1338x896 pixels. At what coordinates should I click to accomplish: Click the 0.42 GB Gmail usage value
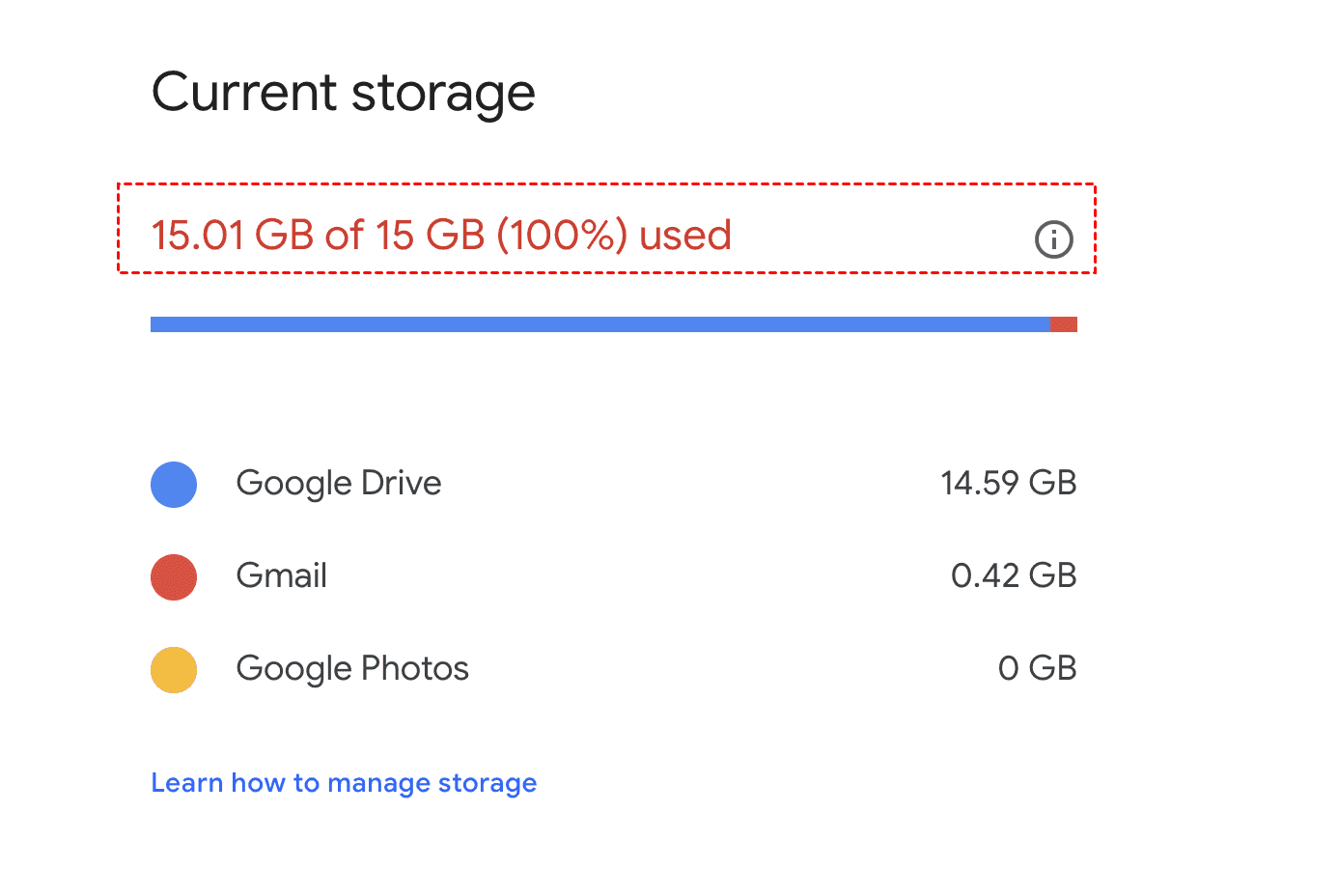1013,575
